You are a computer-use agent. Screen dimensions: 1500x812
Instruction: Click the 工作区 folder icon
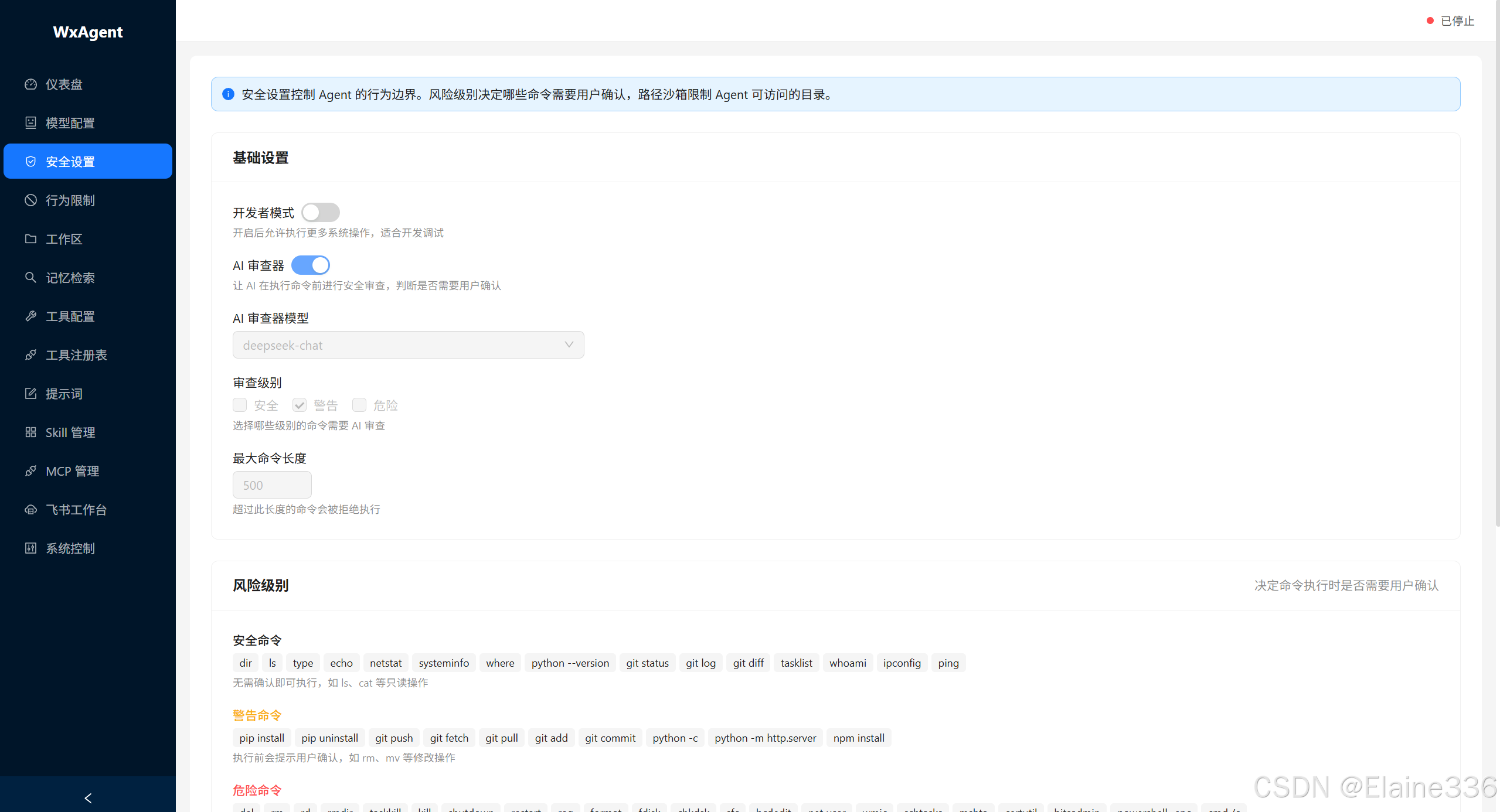pos(31,238)
